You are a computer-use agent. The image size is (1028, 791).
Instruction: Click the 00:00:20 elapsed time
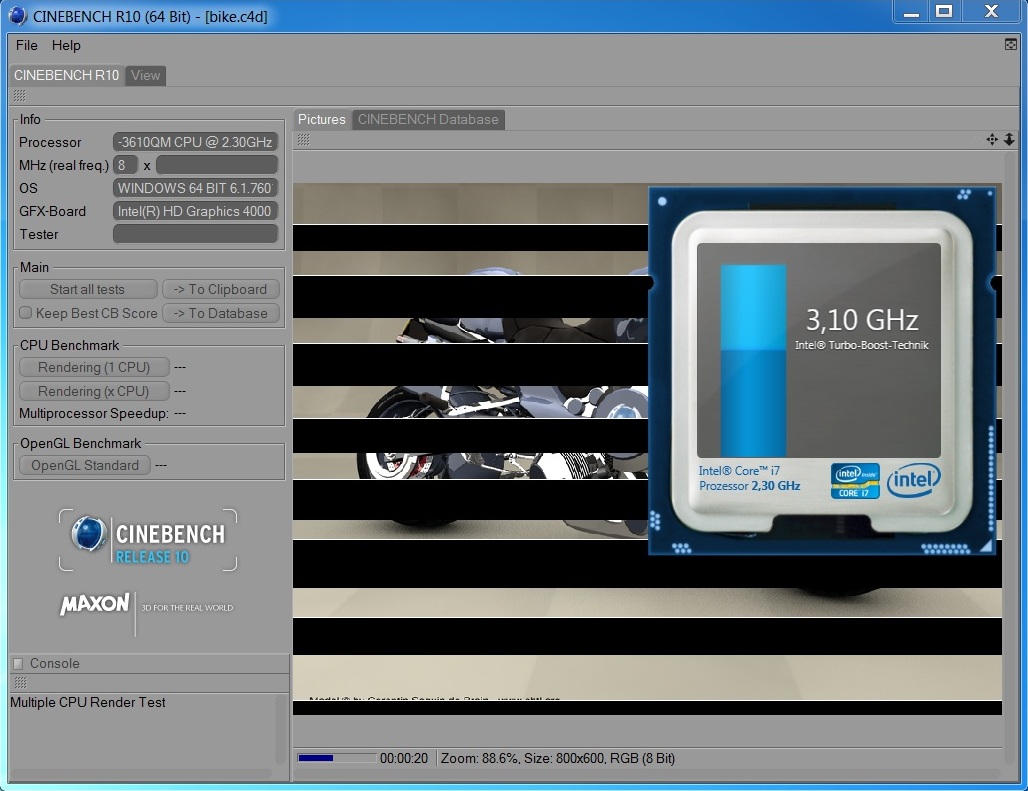[x=404, y=758]
